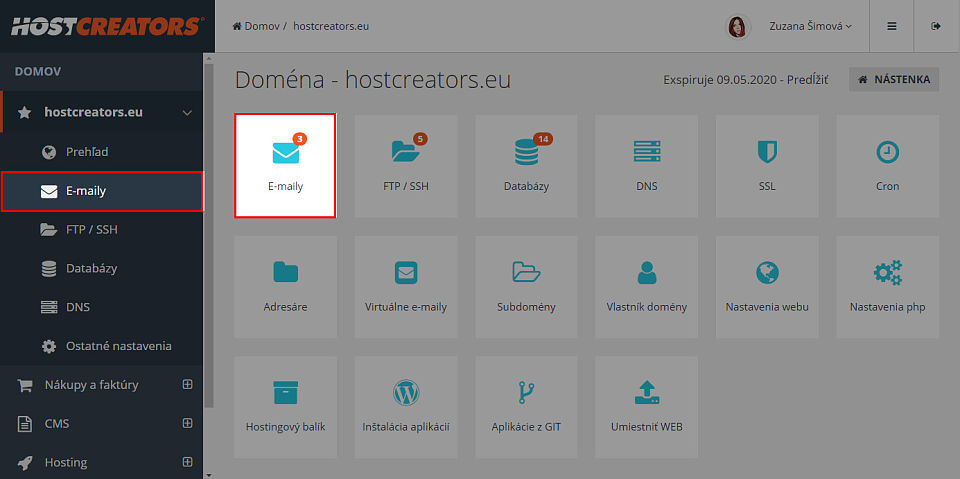Open the Databázy stack tile icon
960x479 pixels.
[x=527, y=152]
